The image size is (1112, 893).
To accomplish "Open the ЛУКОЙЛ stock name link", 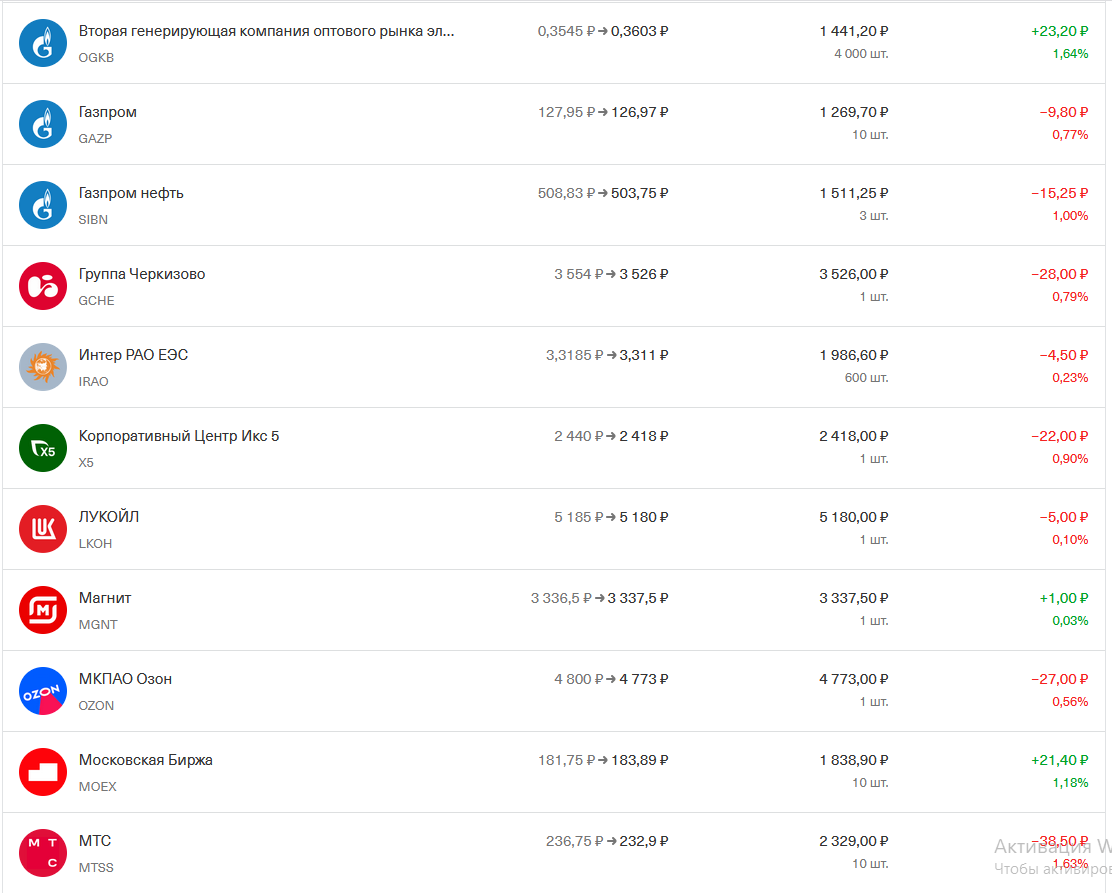I will click(109, 517).
